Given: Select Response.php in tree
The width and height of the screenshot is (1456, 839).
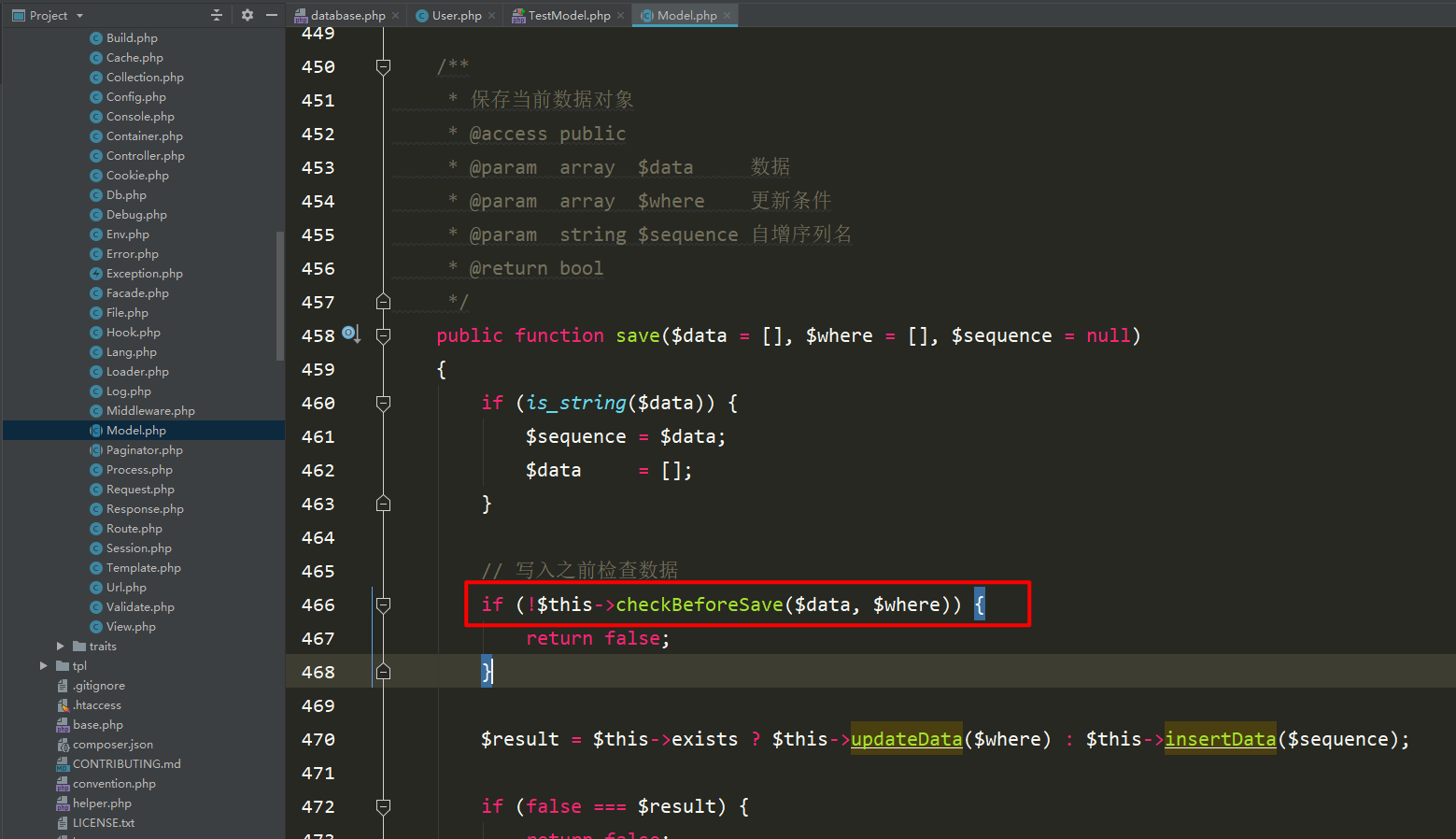Looking at the screenshot, I should 145,509.
